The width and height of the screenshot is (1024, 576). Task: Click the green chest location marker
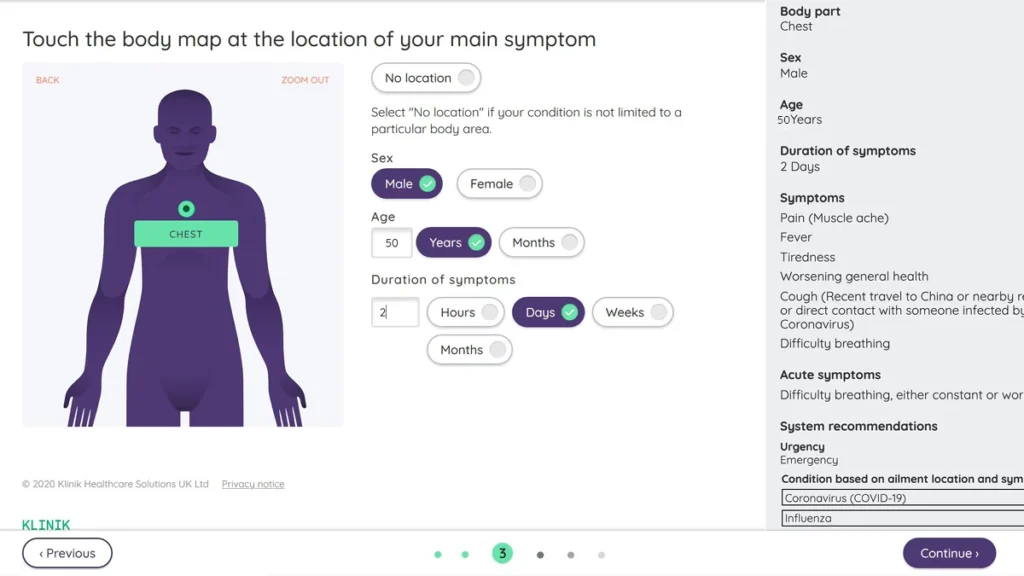coord(186,209)
